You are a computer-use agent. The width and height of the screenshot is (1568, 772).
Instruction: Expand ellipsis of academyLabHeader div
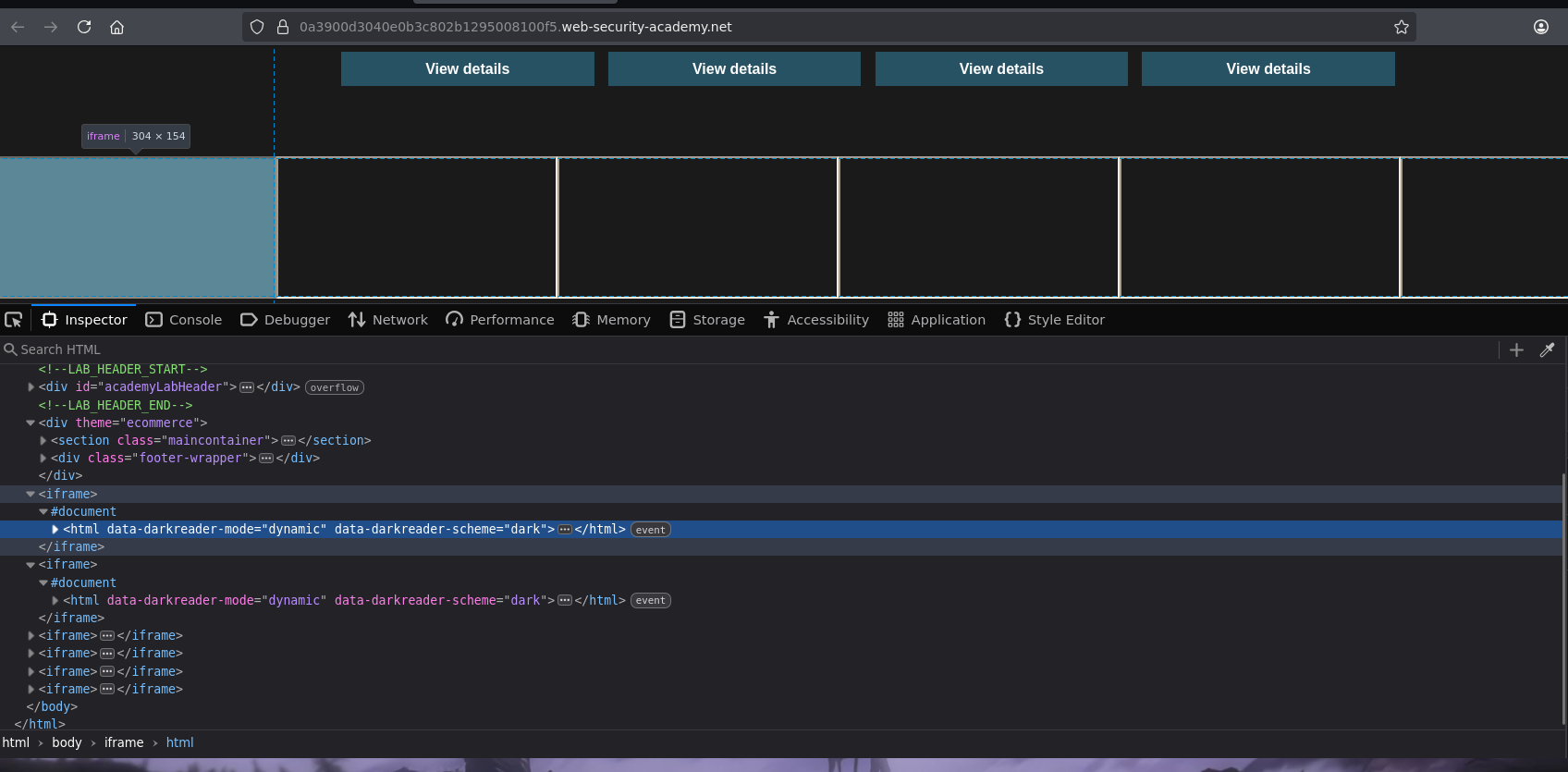(x=247, y=387)
